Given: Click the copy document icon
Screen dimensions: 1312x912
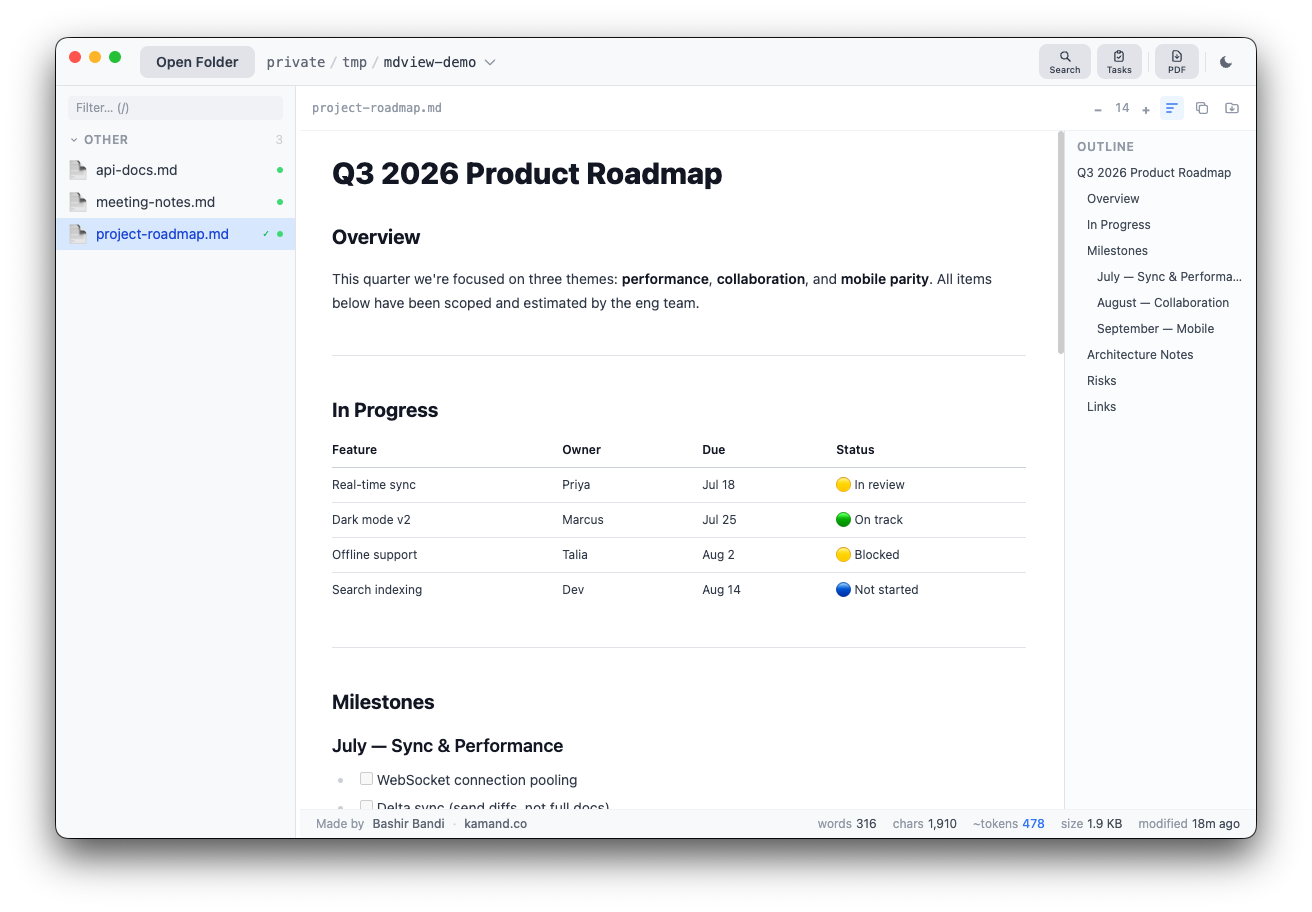Looking at the screenshot, I should (x=1202, y=108).
